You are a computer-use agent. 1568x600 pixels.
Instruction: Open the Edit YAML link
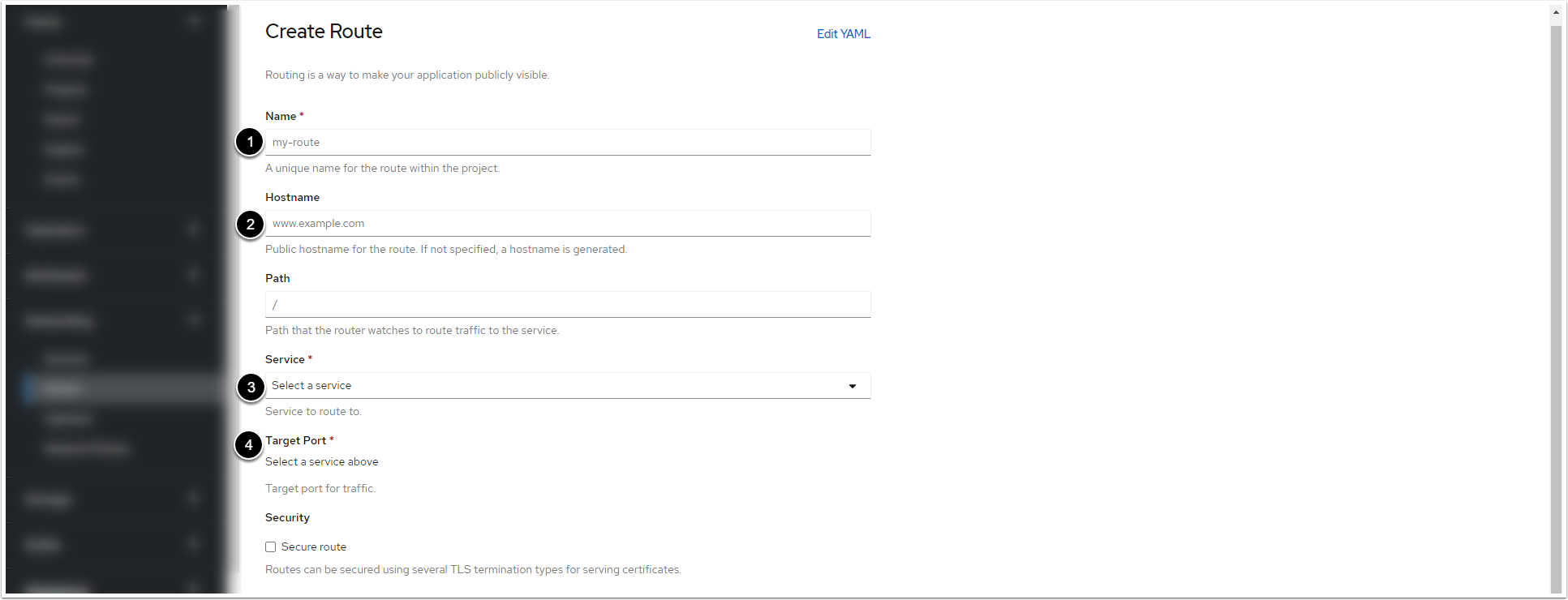click(843, 34)
